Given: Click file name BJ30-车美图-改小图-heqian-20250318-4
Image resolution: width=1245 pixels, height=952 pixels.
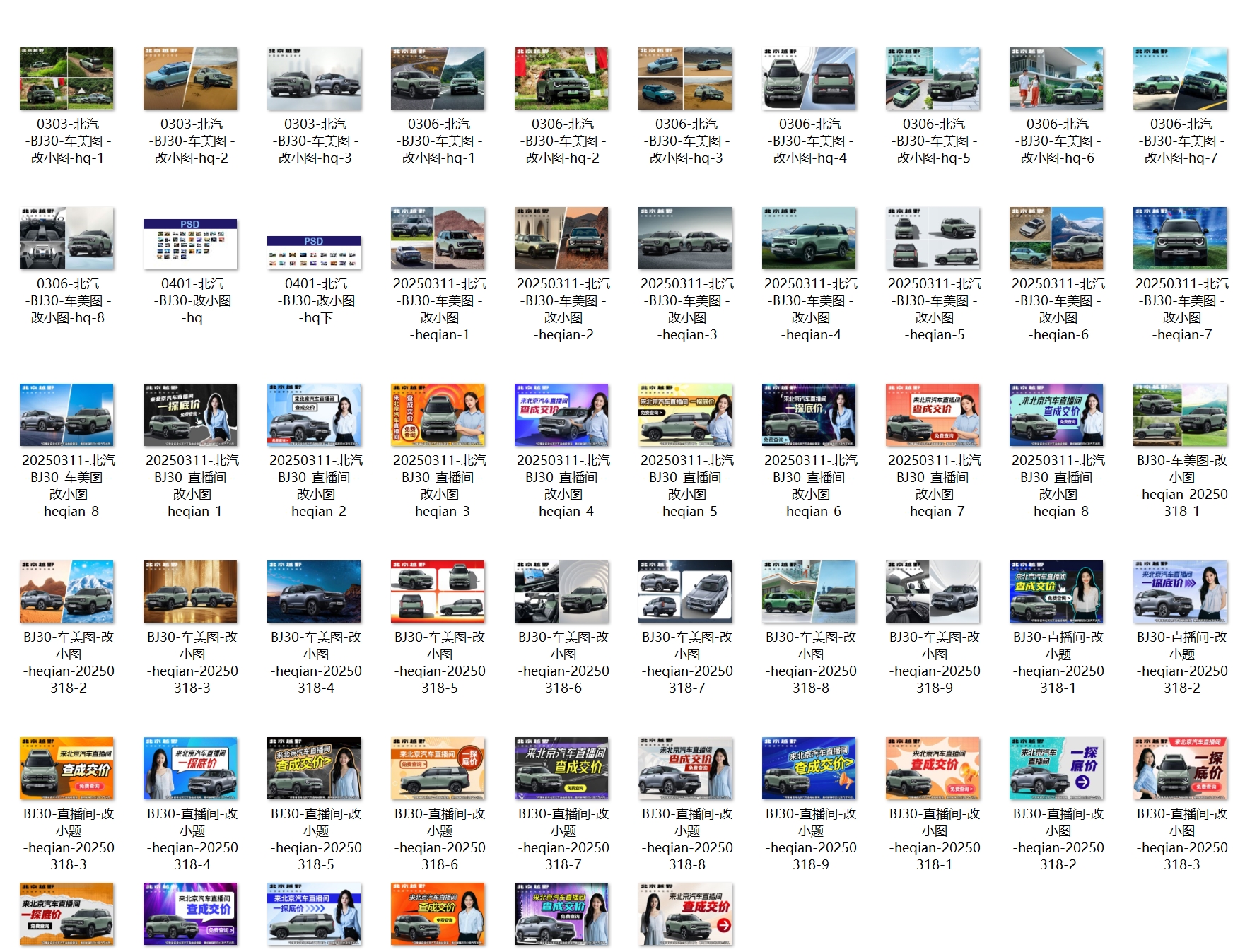Looking at the screenshot, I should (316, 662).
